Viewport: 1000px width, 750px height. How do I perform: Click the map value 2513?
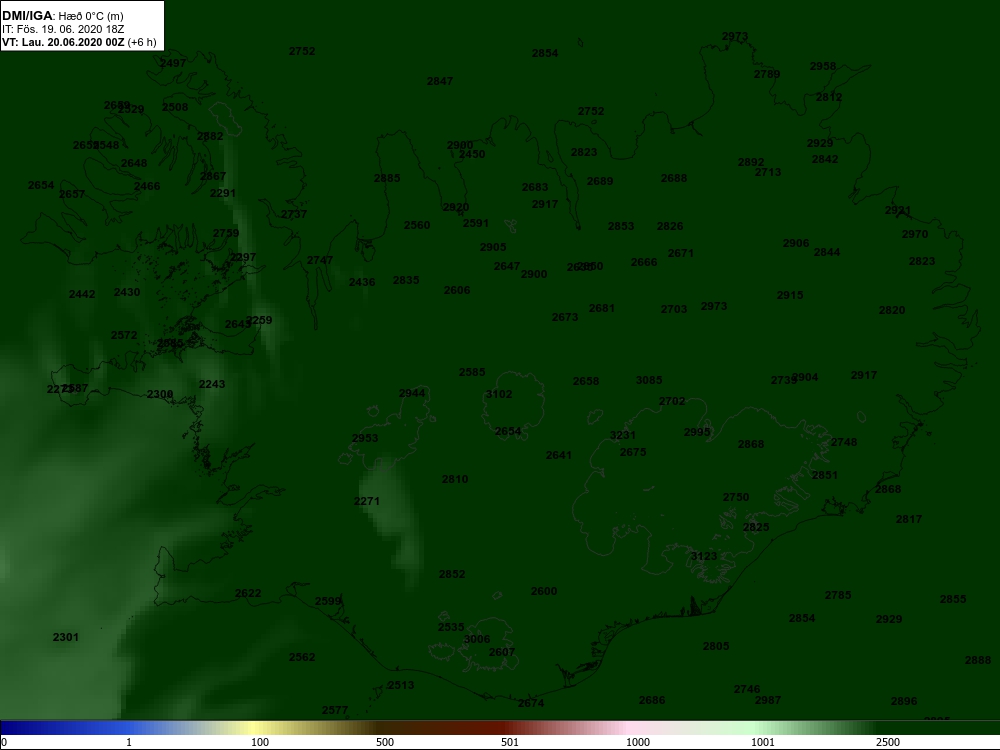tap(401, 686)
